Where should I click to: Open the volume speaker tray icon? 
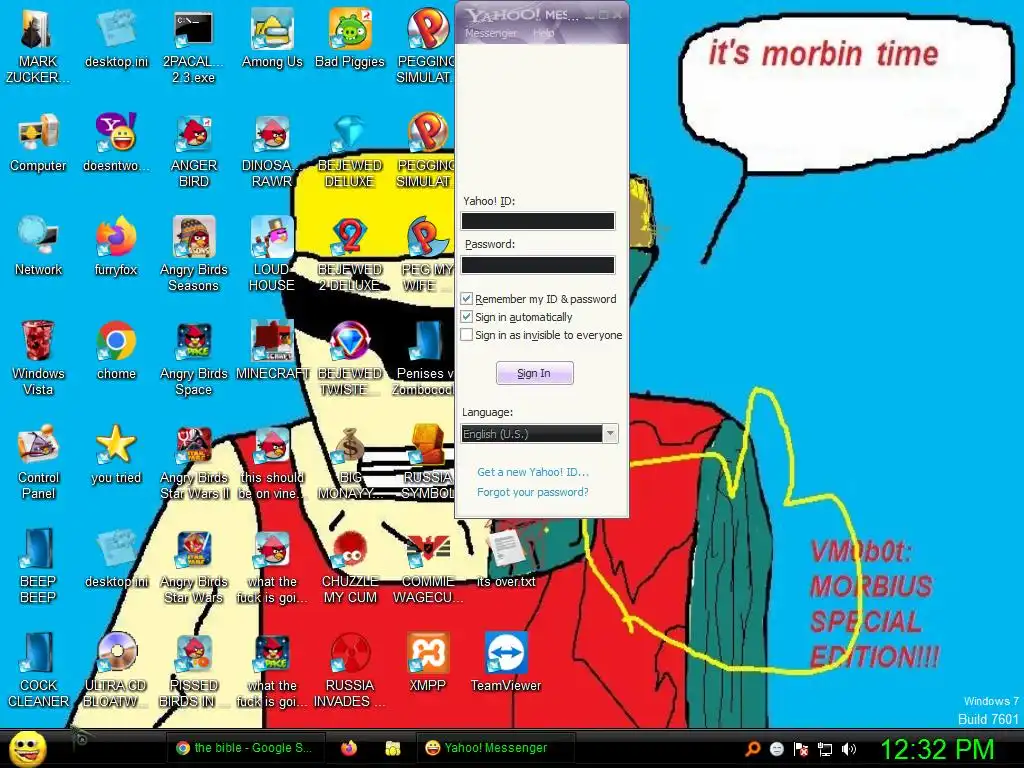tap(849, 749)
